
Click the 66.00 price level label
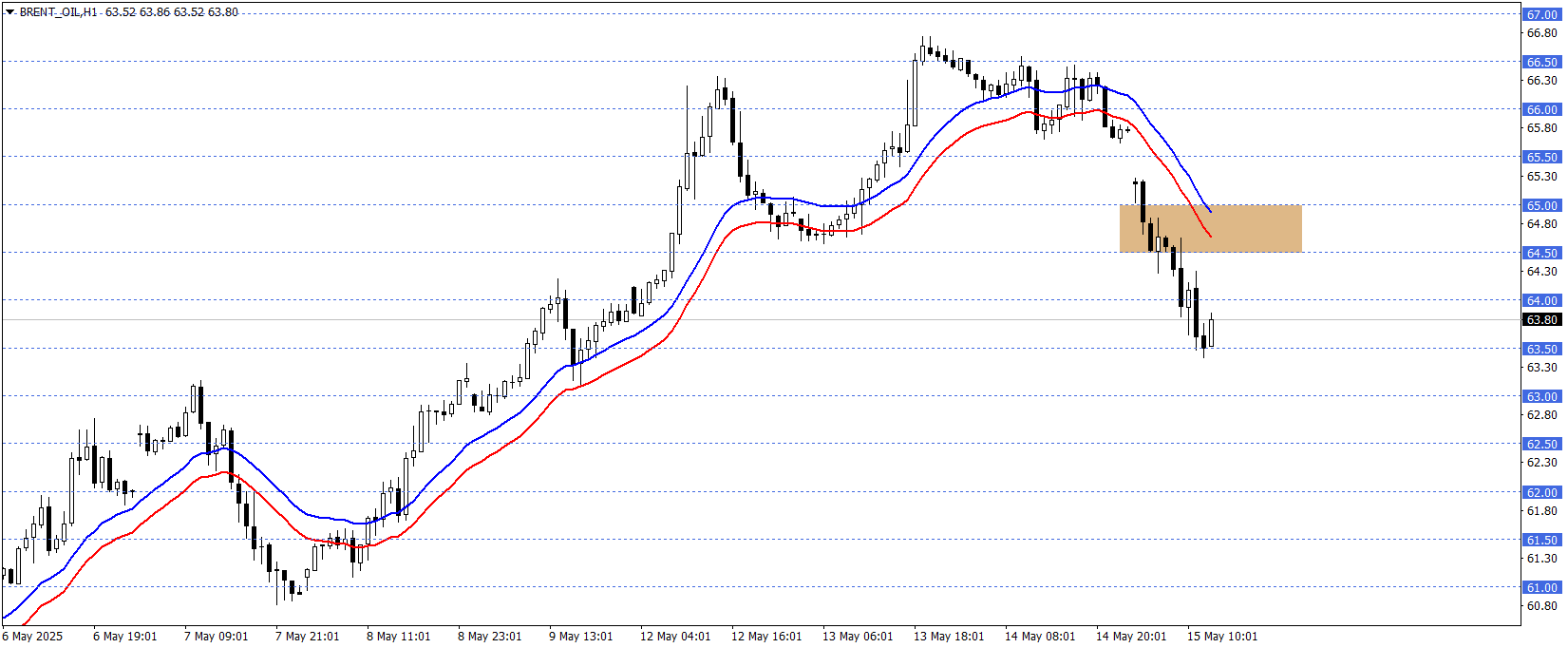click(x=1542, y=109)
